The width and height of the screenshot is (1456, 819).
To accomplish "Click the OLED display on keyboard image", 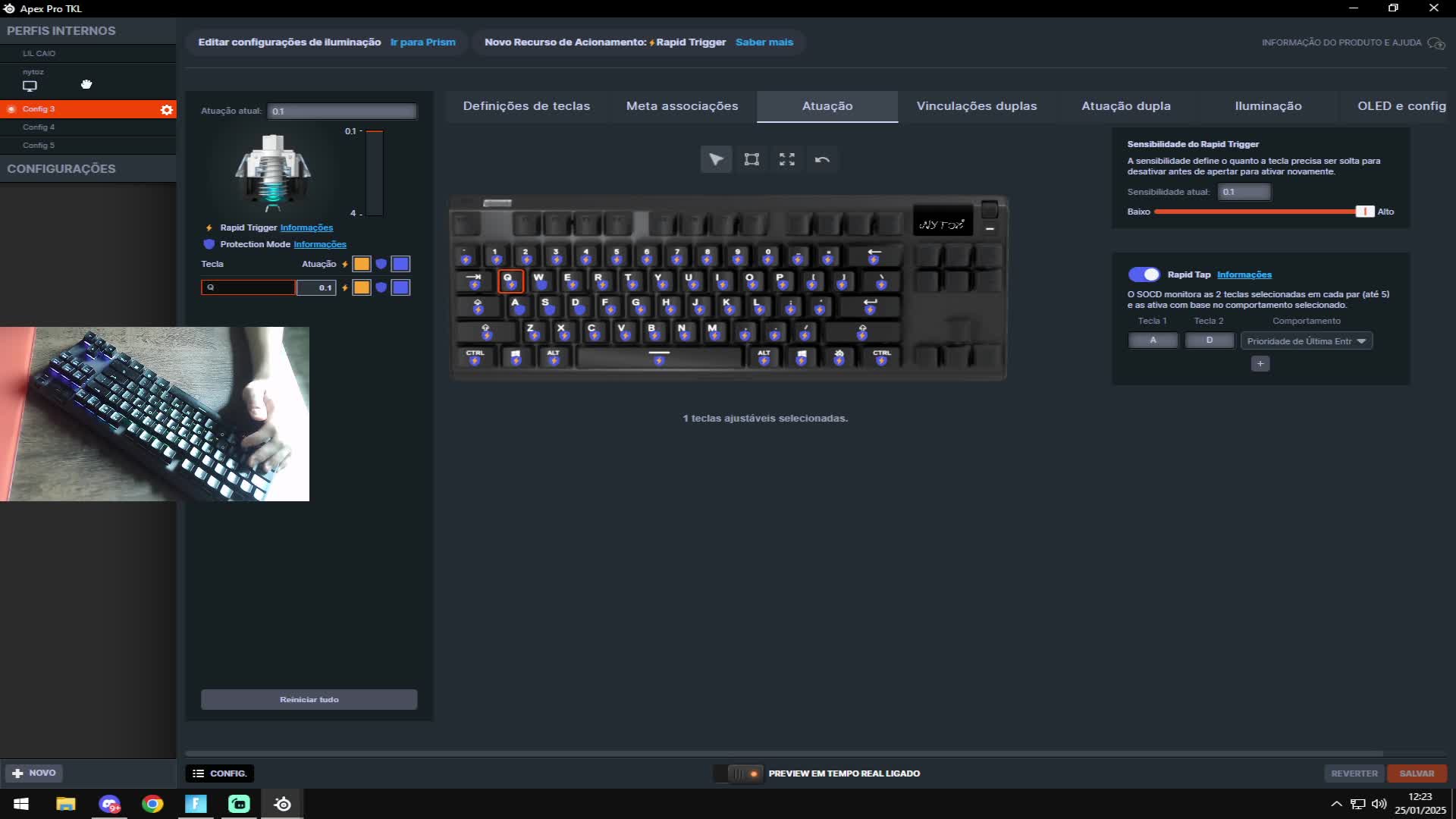I will coord(943,221).
